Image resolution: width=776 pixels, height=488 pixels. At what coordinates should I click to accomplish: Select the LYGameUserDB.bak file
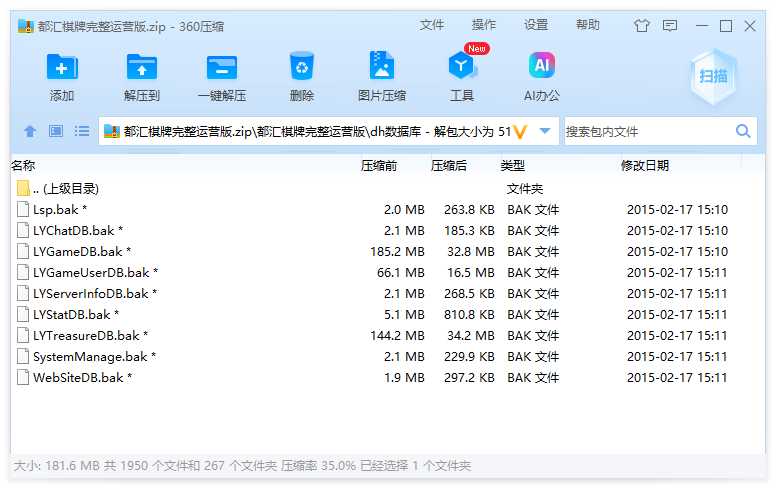(388, 273)
